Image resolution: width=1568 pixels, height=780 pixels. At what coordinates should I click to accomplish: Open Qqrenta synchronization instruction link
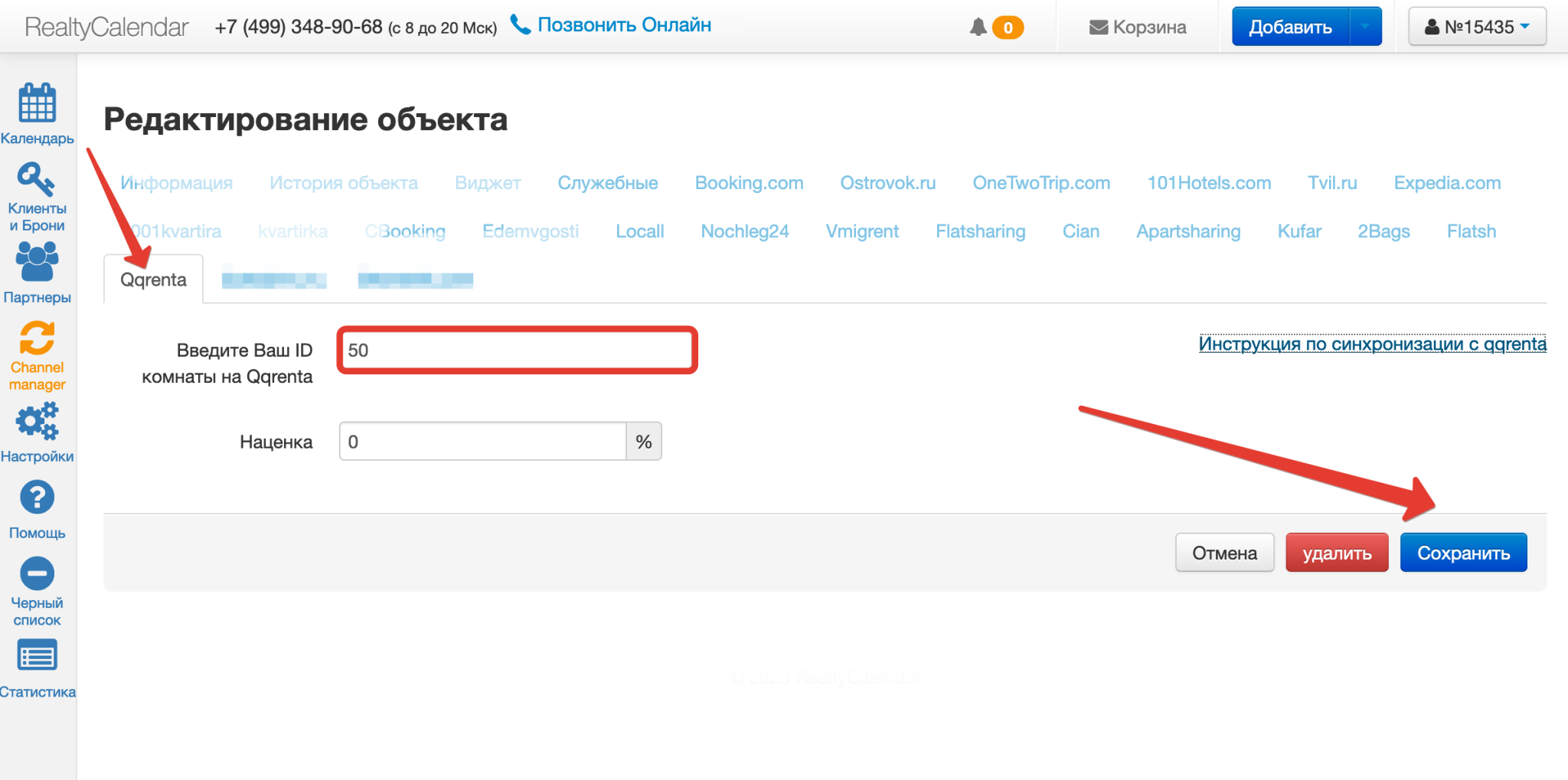pyautogui.click(x=1372, y=344)
